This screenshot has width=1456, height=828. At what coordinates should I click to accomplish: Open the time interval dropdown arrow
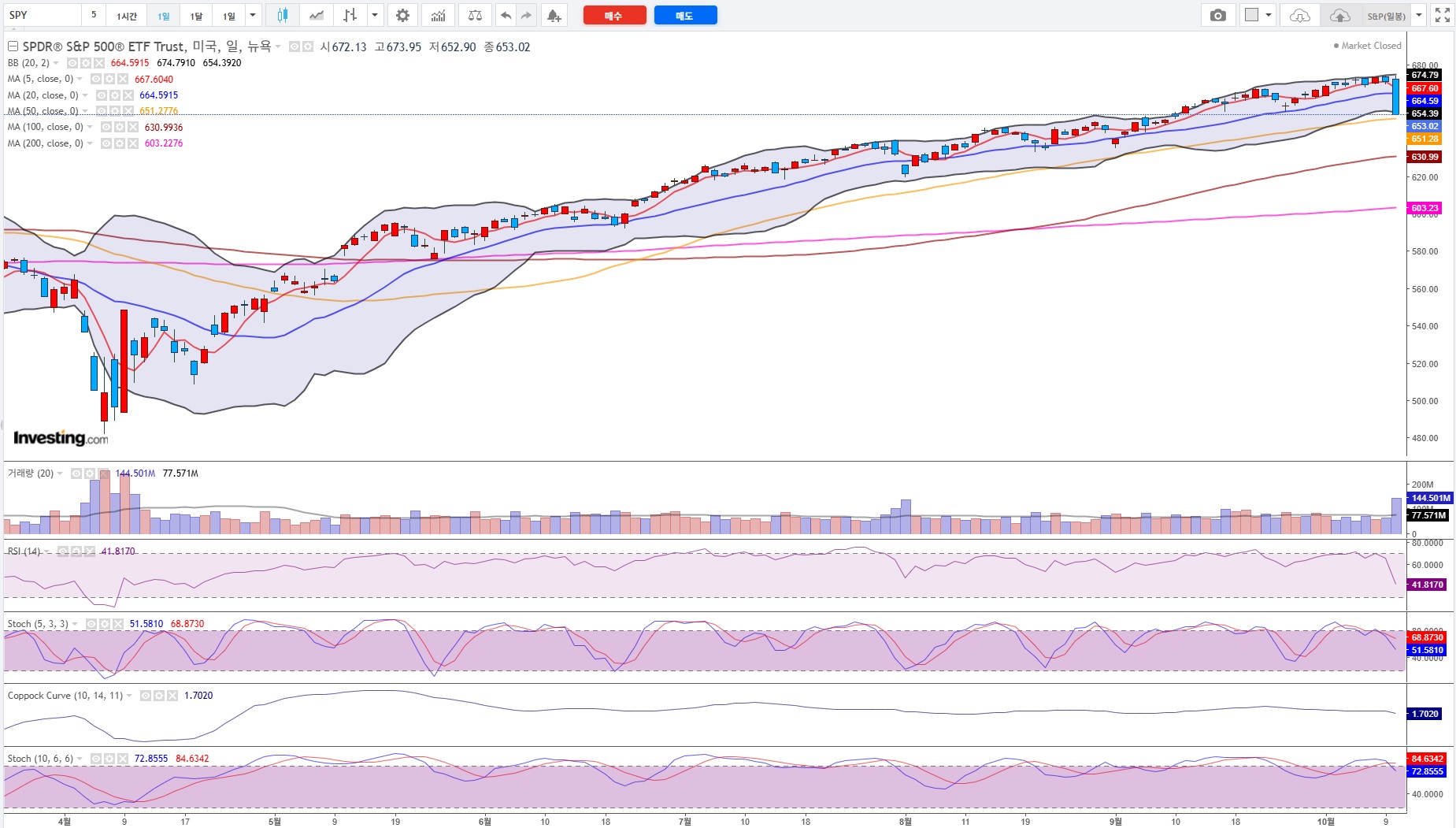[x=253, y=15]
